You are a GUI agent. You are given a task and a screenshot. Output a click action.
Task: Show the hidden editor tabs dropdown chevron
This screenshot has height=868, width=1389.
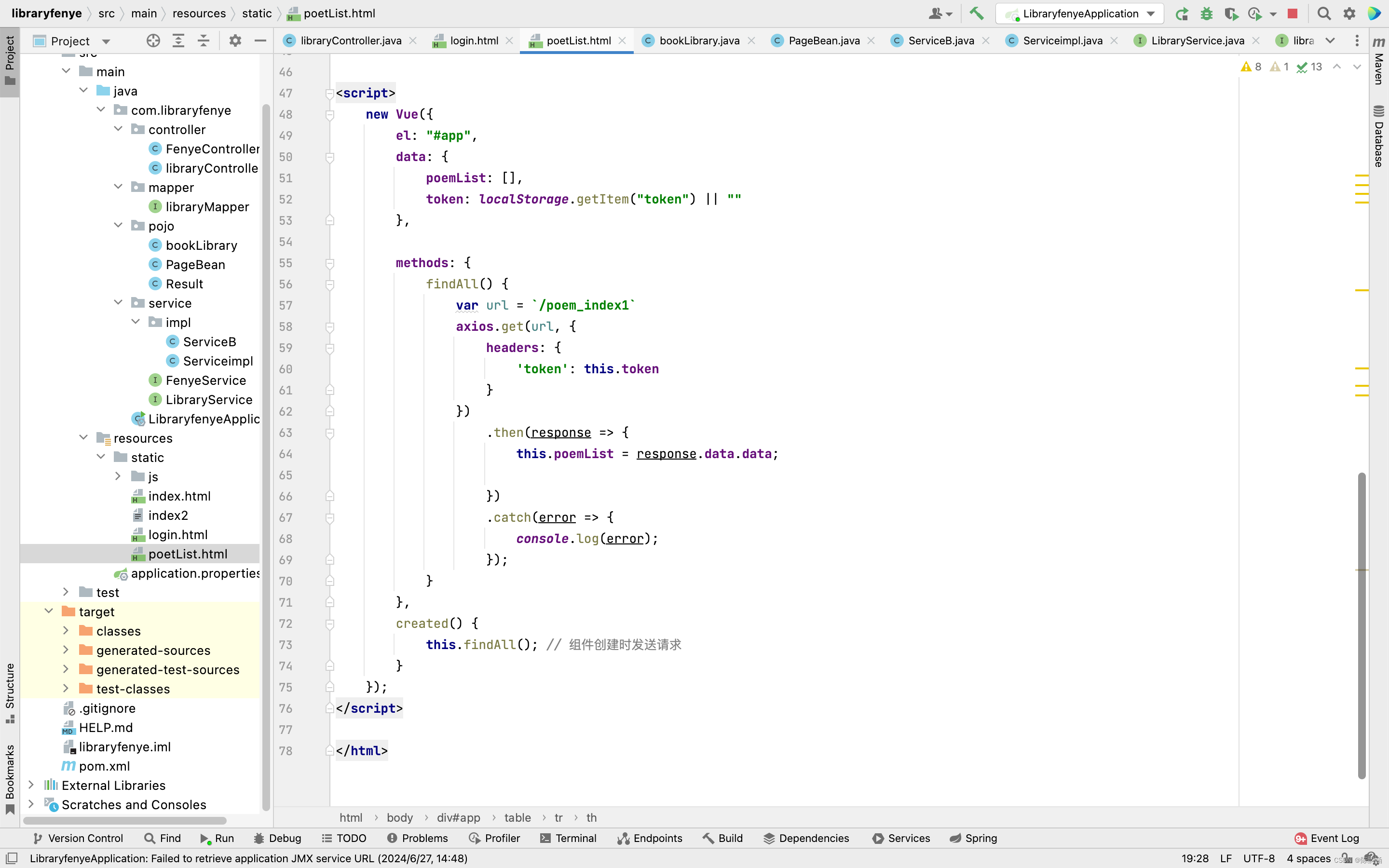pyautogui.click(x=1330, y=41)
